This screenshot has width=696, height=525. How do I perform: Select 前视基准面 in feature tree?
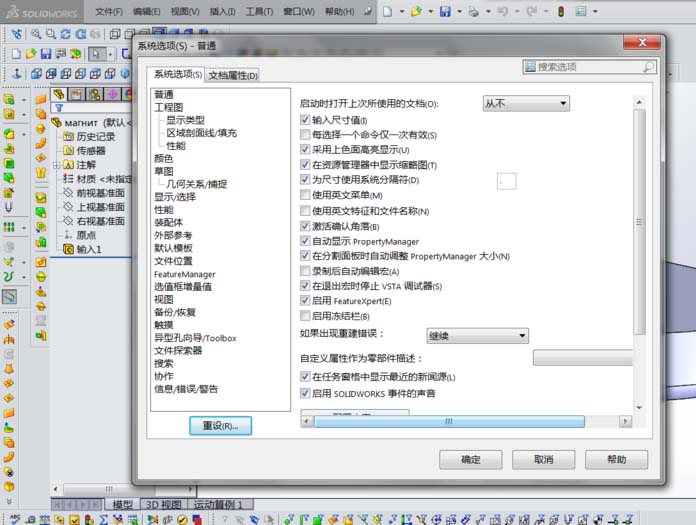pos(100,193)
